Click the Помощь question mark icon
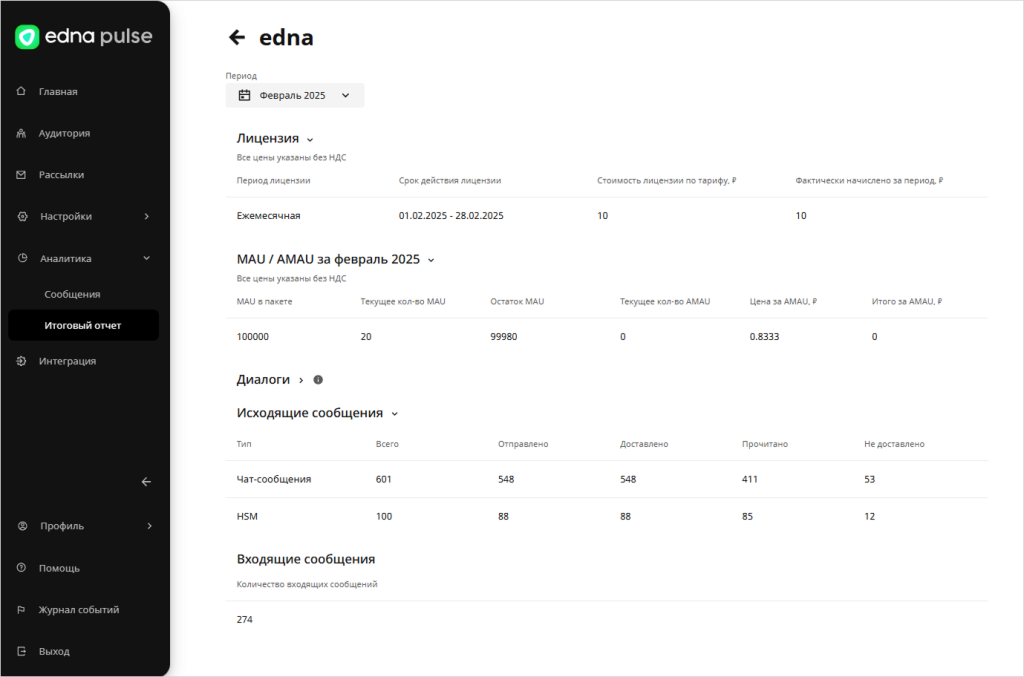This screenshot has height=677, width=1024. click(22, 568)
